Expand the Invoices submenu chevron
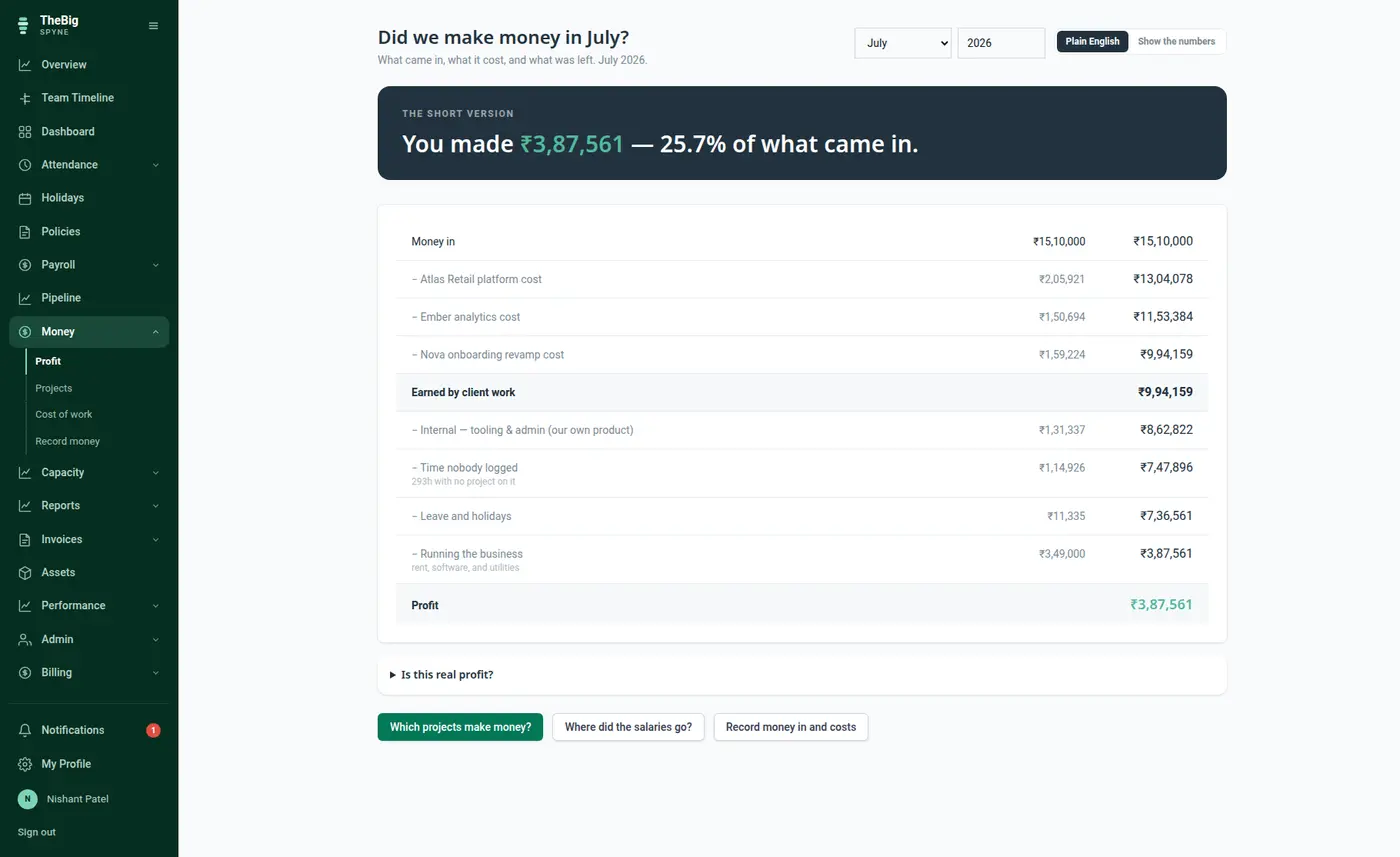The width and height of the screenshot is (1400, 857). 156,539
